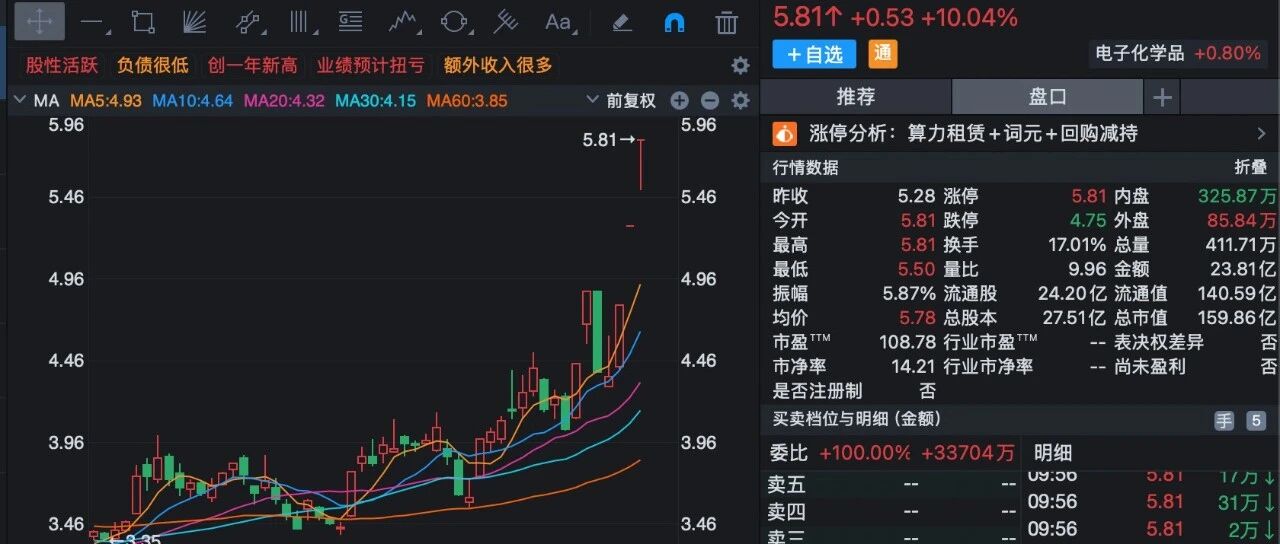Viewport: 1280px width, 544px height.
Task: Zoom out chart with minus circle icon
Action: pyautogui.click(x=710, y=100)
